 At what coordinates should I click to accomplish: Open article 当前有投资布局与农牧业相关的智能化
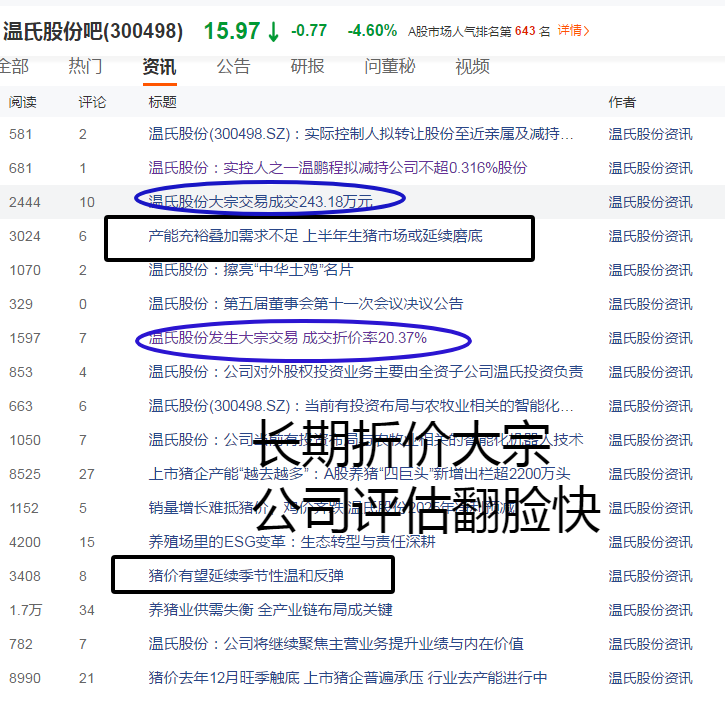click(361, 406)
